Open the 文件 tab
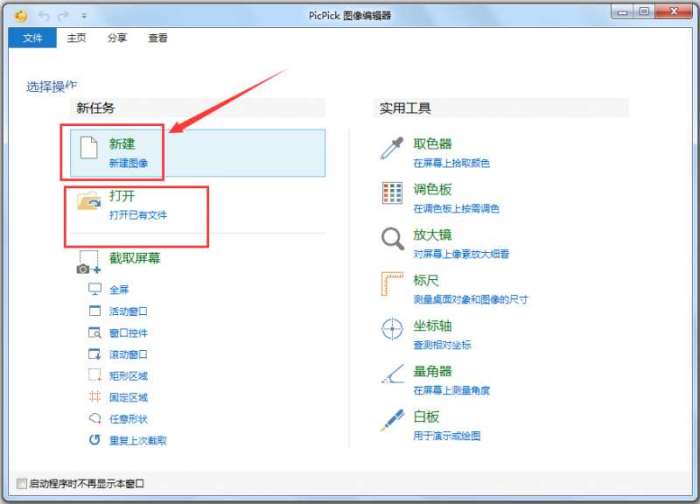Screen dimensions: 700x504 33,38
